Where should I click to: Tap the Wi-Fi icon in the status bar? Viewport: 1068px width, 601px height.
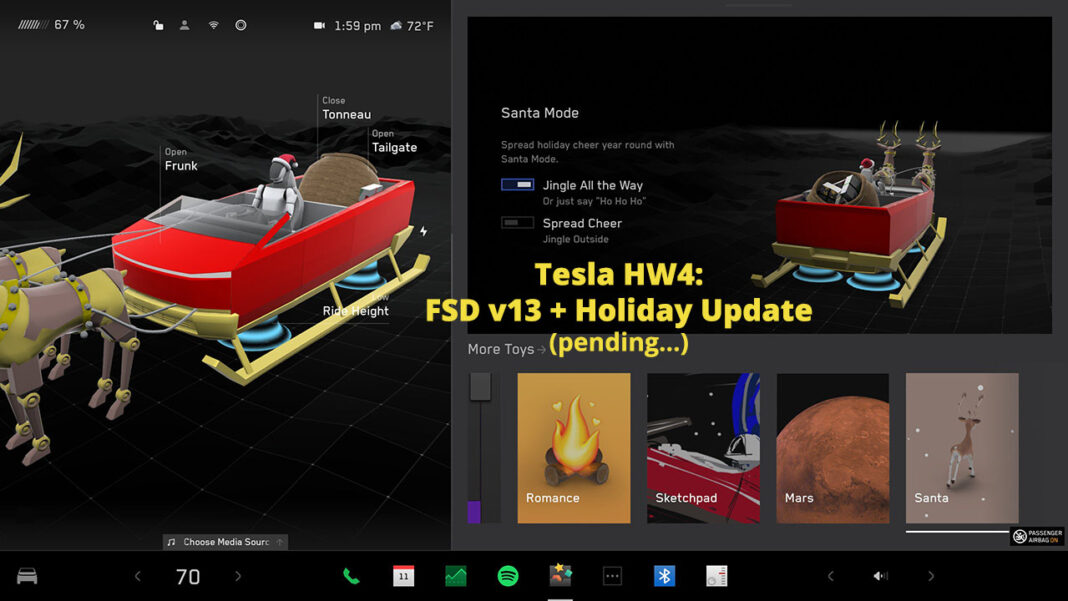pyautogui.click(x=213, y=24)
